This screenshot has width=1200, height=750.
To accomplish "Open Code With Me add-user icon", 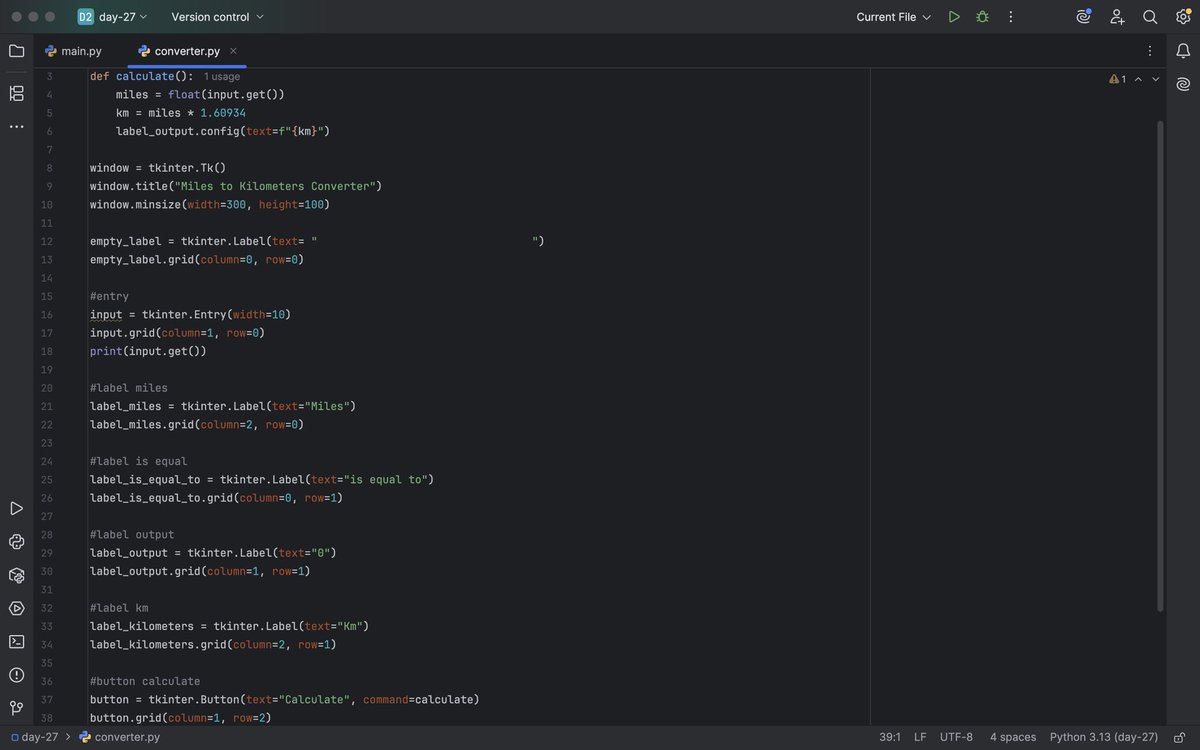I will pyautogui.click(x=1117, y=17).
